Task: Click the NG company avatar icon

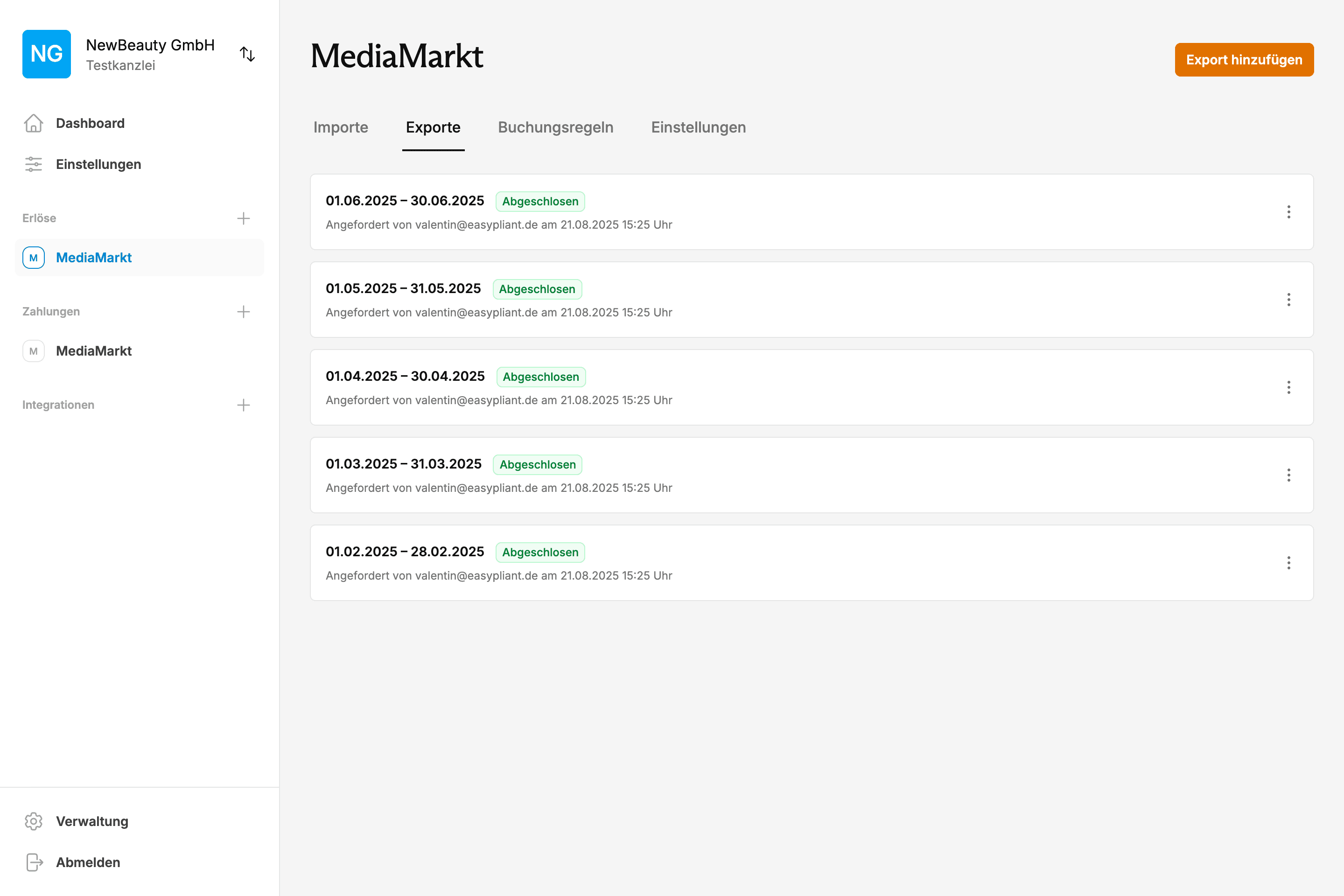Action: coord(46,54)
